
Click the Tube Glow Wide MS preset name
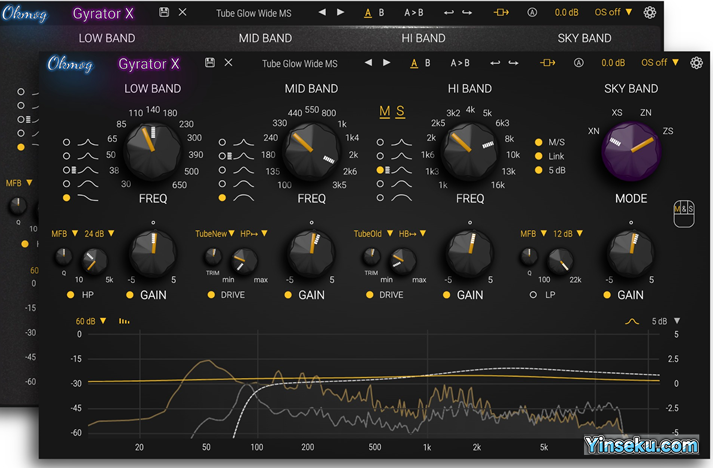pos(299,63)
